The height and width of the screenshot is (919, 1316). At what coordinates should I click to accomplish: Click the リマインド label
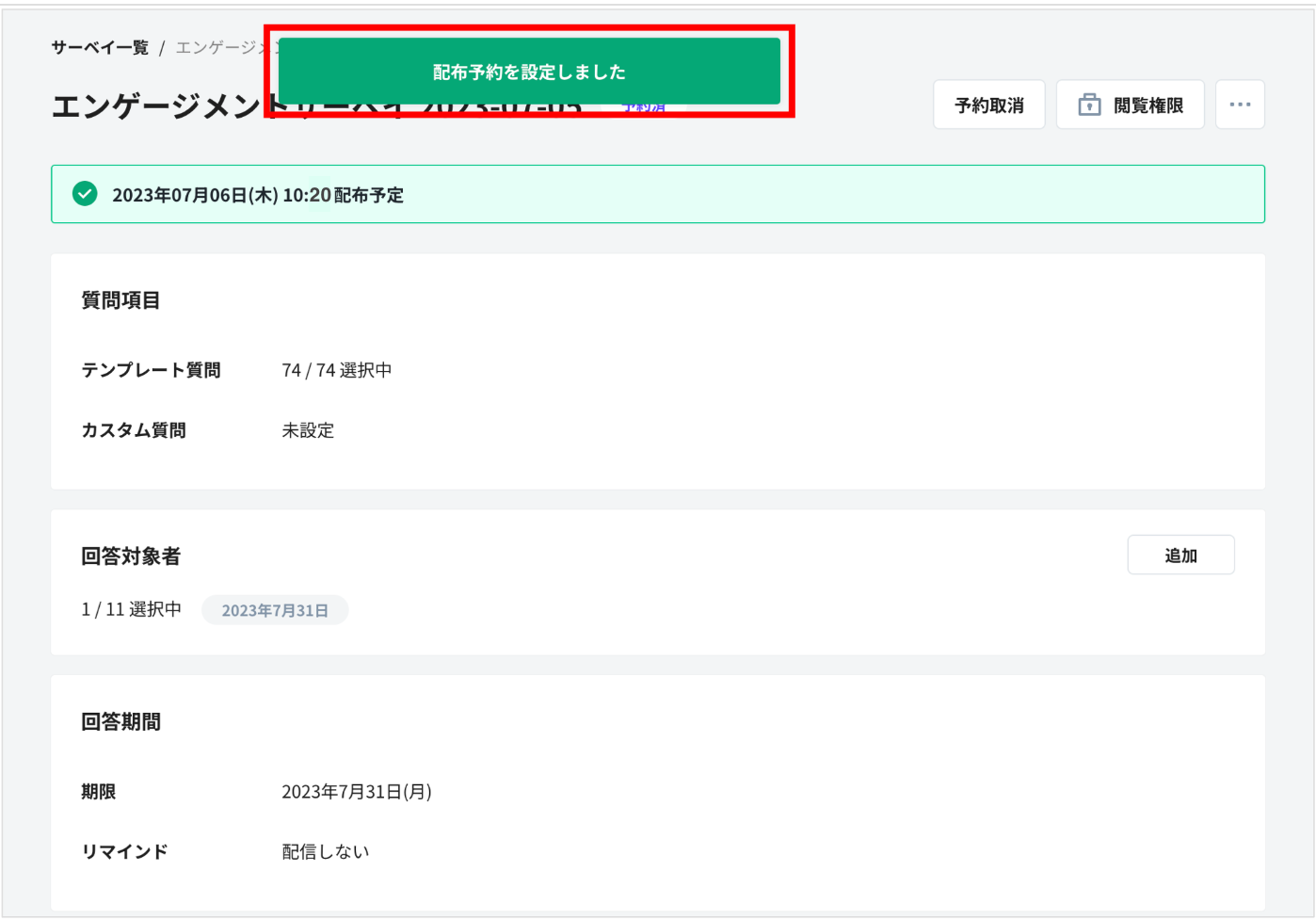[x=124, y=851]
